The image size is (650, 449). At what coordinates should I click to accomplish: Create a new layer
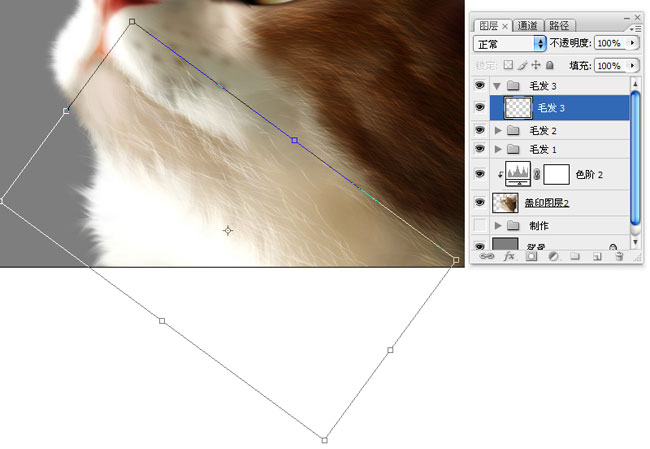597,257
